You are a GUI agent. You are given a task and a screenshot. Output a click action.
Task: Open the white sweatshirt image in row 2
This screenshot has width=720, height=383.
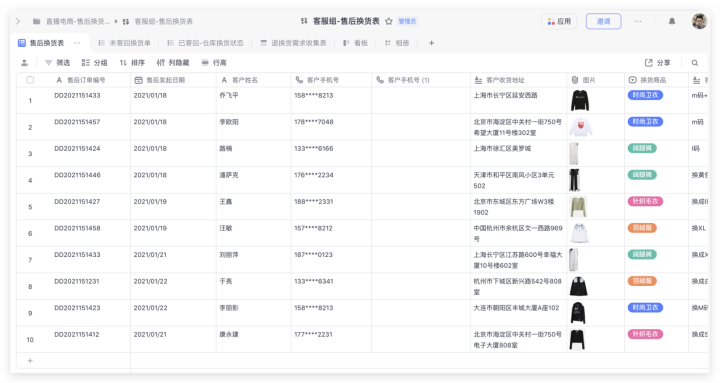580,127
